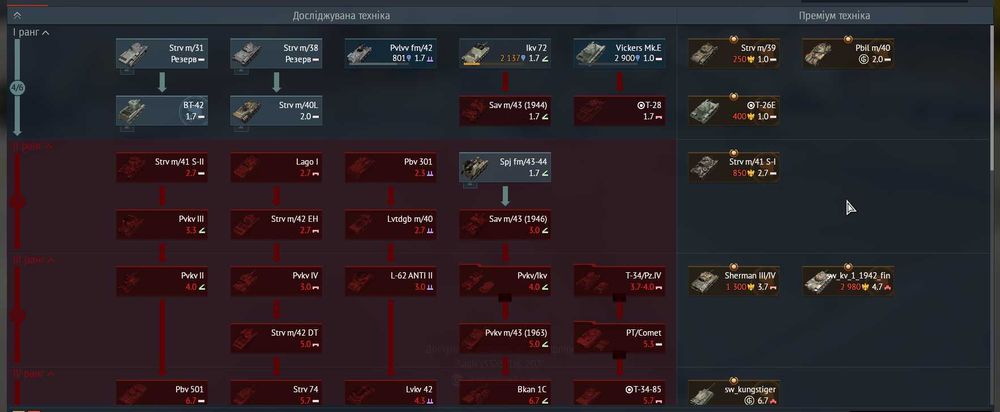Select the locked T-28 vehicle card
Viewport: 1000px width, 412px height.
(x=619, y=110)
